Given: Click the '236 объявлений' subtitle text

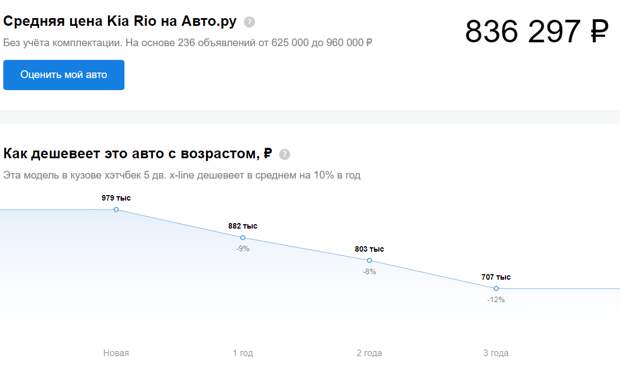Looking at the screenshot, I should click(216, 42).
